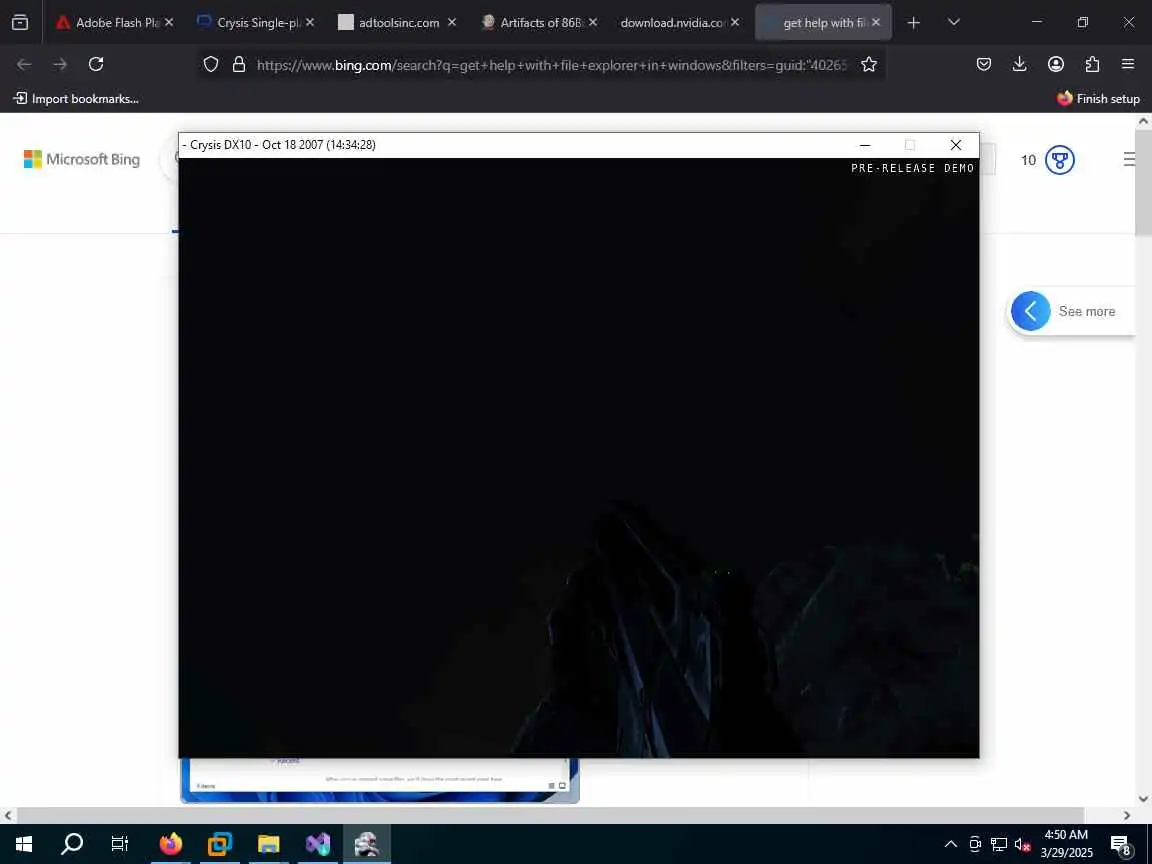Close the Artifacts of 86B tab
The image size is (1152, 864).
tap(593, 23)
